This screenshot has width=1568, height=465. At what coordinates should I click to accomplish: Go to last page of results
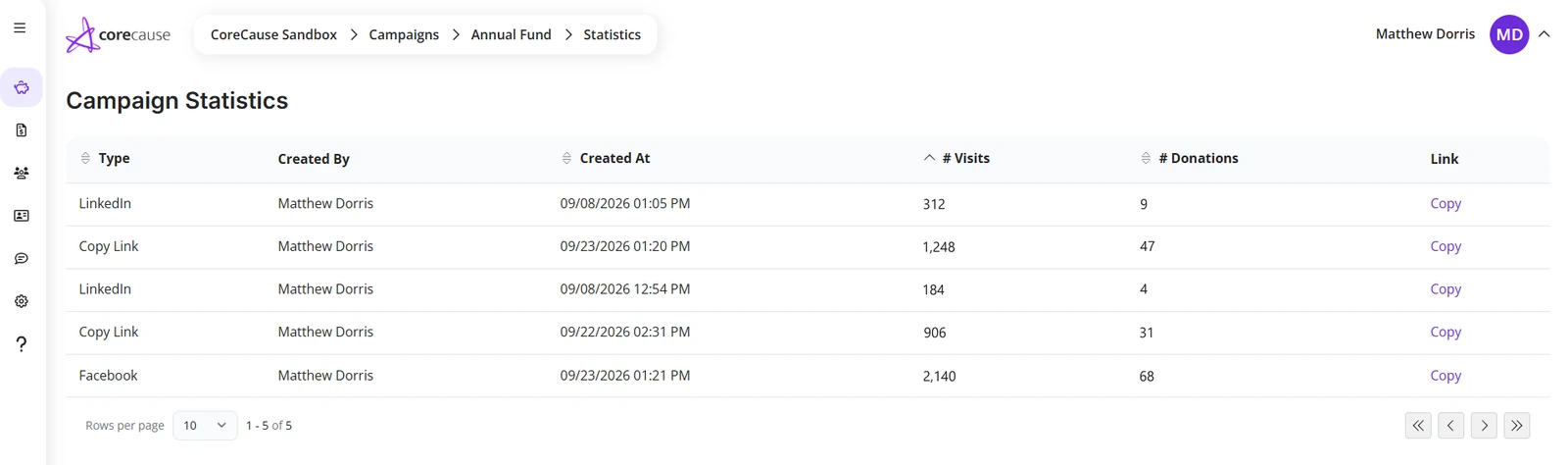(x=1517, y=425)
